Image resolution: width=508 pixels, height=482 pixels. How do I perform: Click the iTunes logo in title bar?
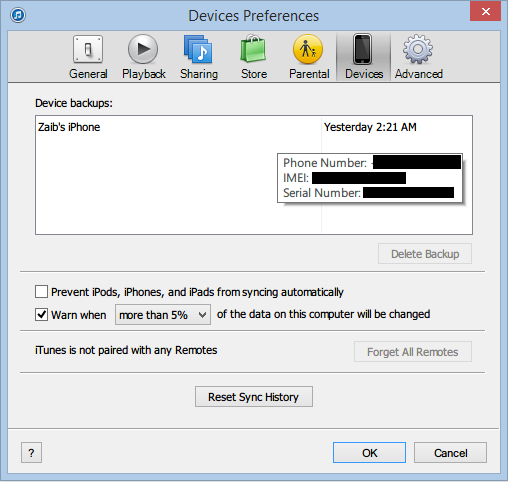point(18,15)
